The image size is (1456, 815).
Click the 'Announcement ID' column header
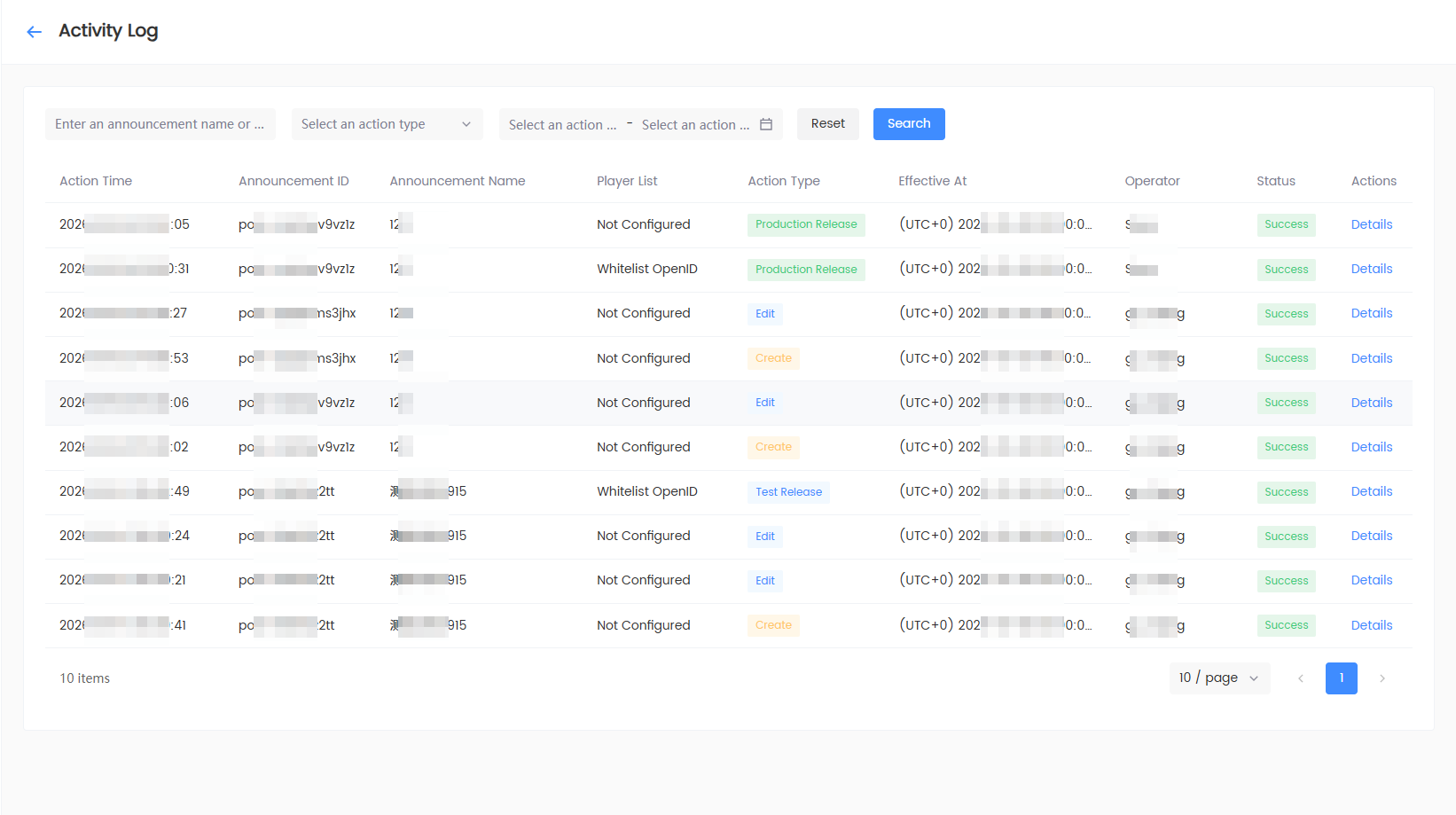pyautogui.click(x=294, y=181)
